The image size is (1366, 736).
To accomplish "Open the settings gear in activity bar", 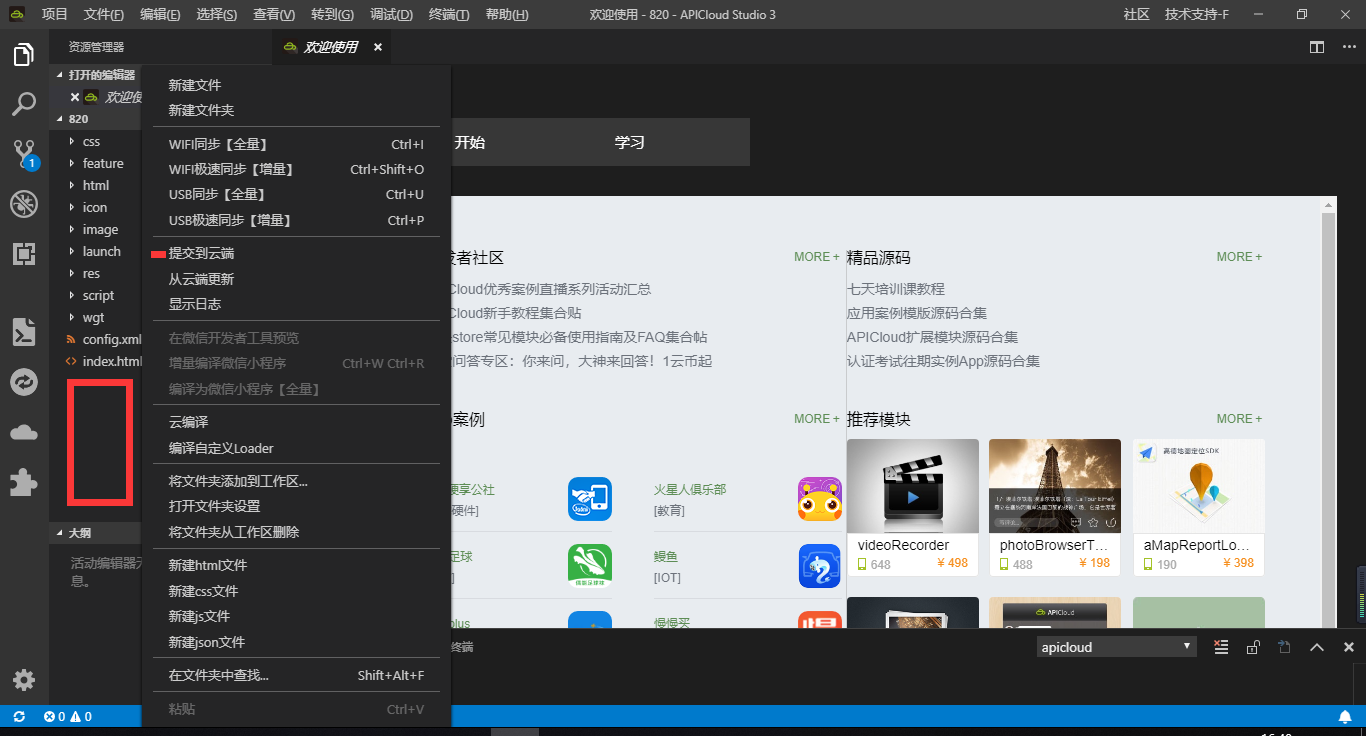I will [24, 681].
